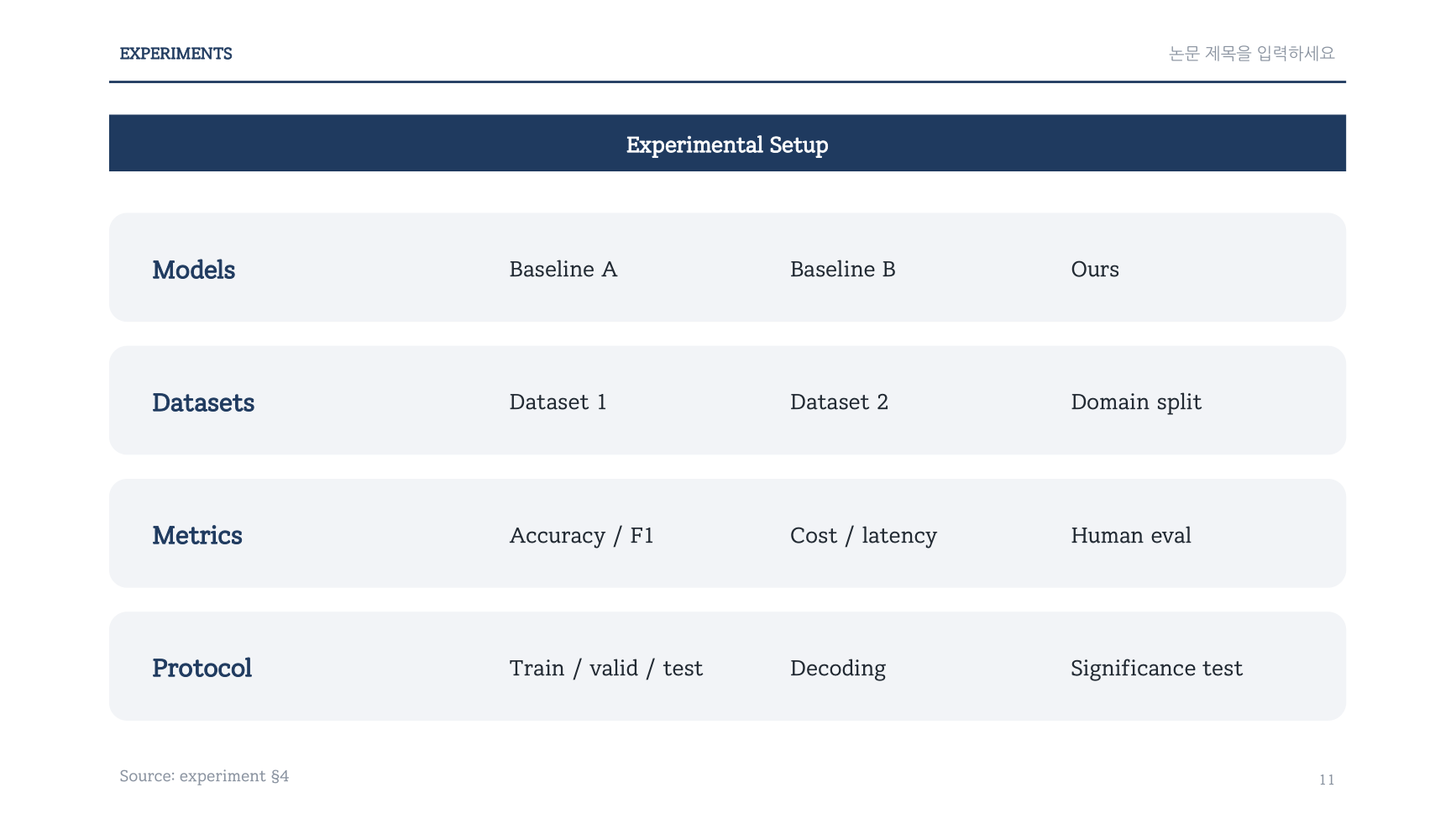Image resolution: width=1456 pixels, height=819 pixels.
Task: Select the Experimental Setup title banner
Action: tap(727, 143)
